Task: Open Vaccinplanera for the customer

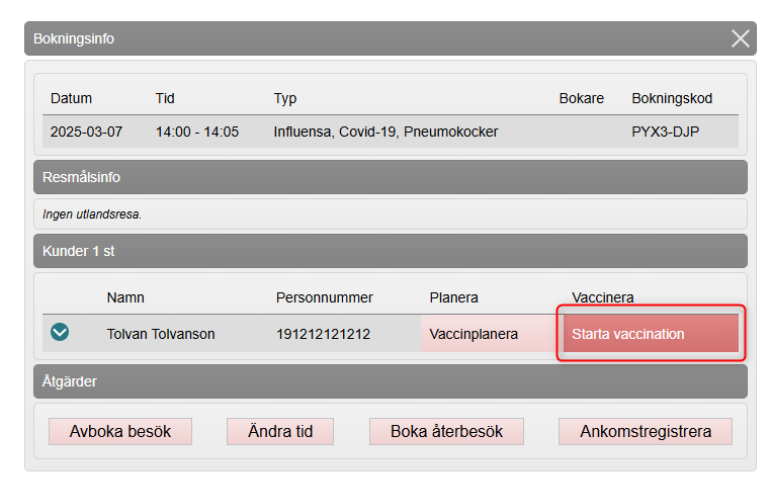Action: 474,334
